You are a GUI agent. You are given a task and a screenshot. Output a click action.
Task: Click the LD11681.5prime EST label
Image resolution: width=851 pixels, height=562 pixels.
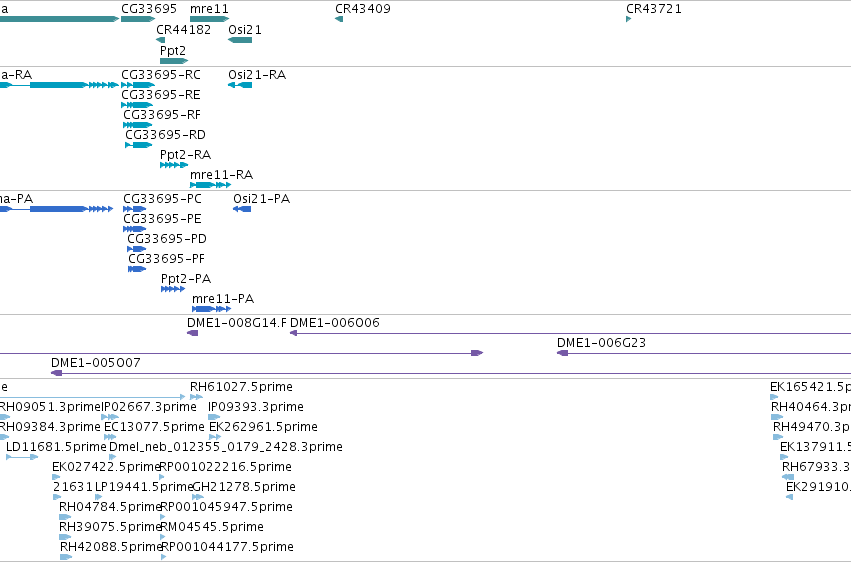(56, 447)
